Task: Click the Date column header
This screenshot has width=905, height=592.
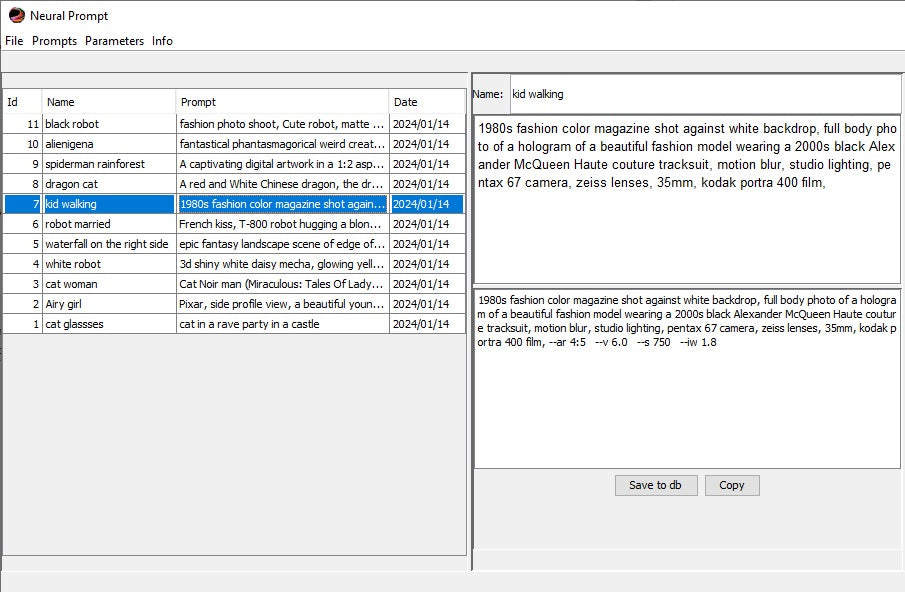Action: pyautogui.click(x=426, y=102)
